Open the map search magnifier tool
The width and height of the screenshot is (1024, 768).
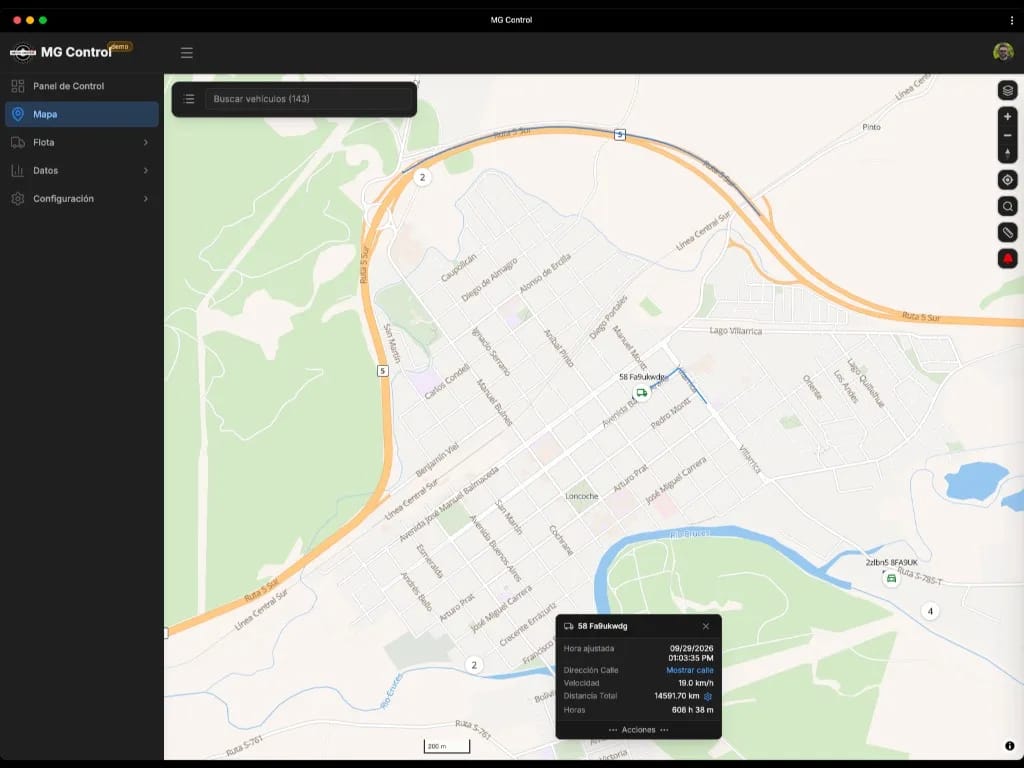(1007, 206)
